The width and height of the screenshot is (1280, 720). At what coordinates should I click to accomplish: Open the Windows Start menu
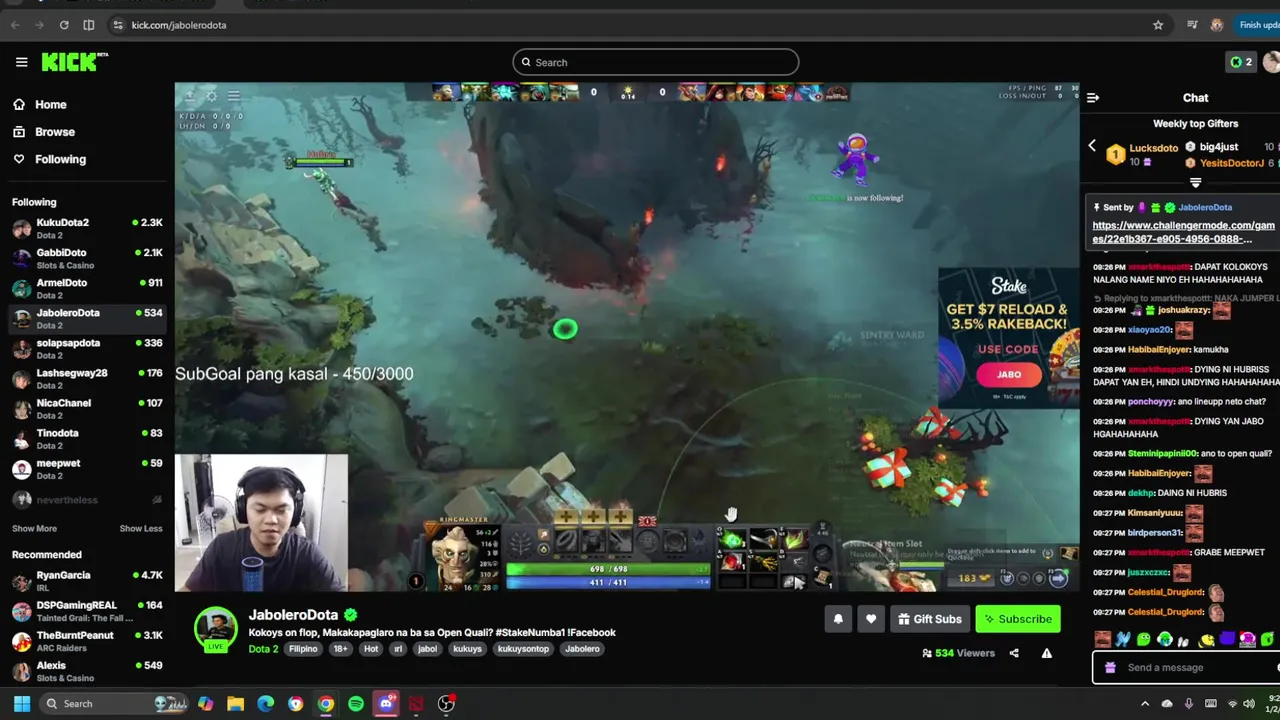22,704
